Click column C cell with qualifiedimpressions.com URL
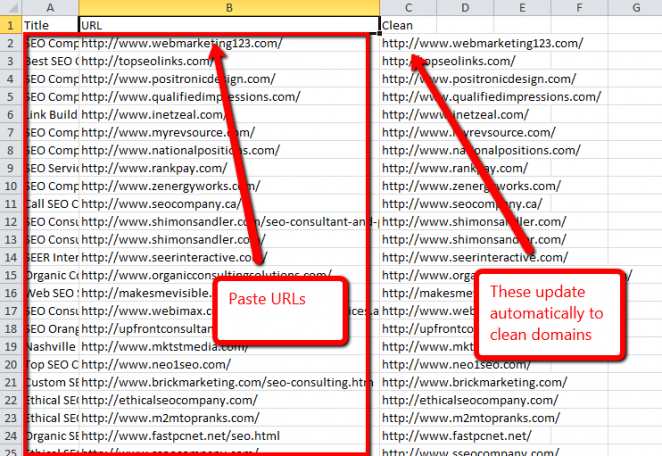The width and height of the screenshot is (662, 456). tap(408, 97)
